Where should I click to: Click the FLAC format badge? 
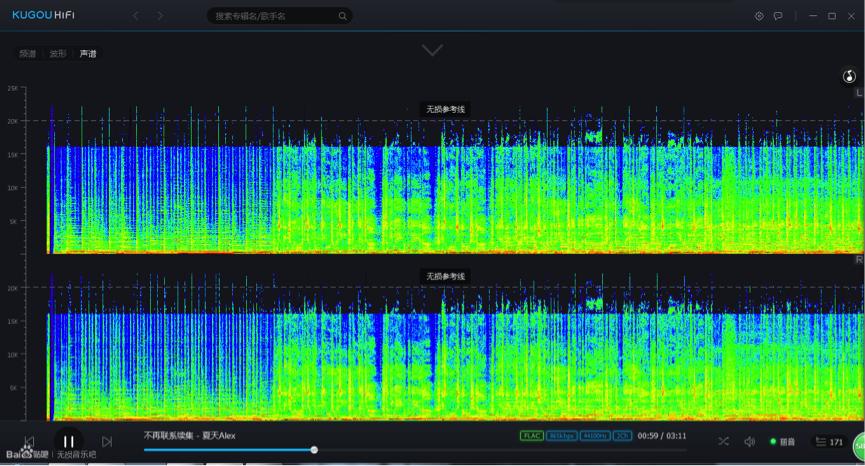(x=531, y=436)
